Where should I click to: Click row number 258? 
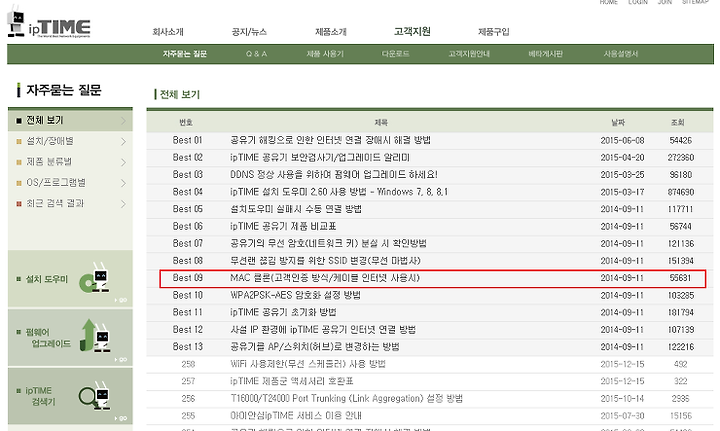188,364
